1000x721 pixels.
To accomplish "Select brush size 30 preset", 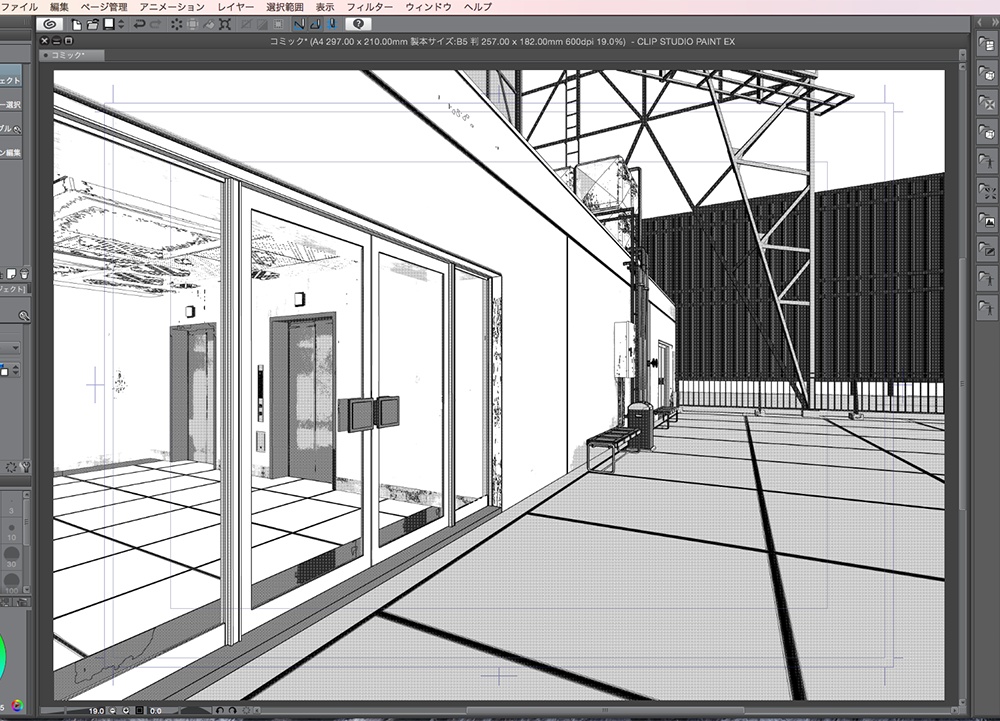I will tap(11, 557).
